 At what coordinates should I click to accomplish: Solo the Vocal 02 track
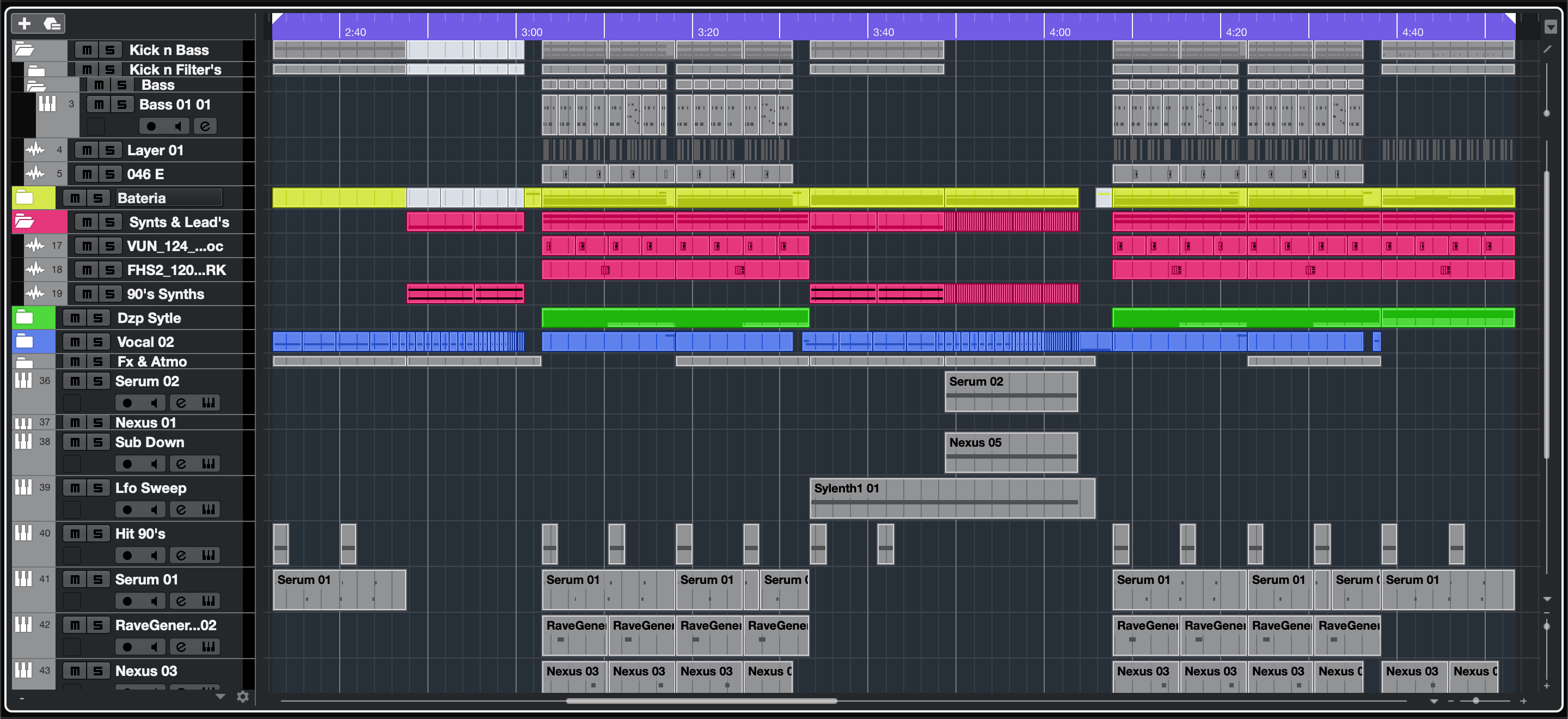pos(98,342)
